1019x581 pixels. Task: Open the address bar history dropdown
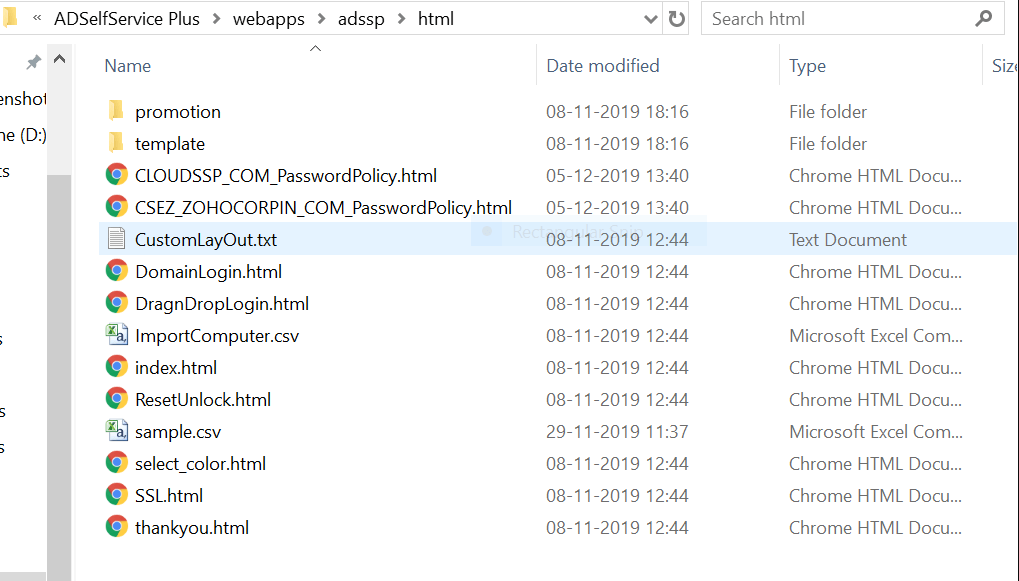point(650,19)
